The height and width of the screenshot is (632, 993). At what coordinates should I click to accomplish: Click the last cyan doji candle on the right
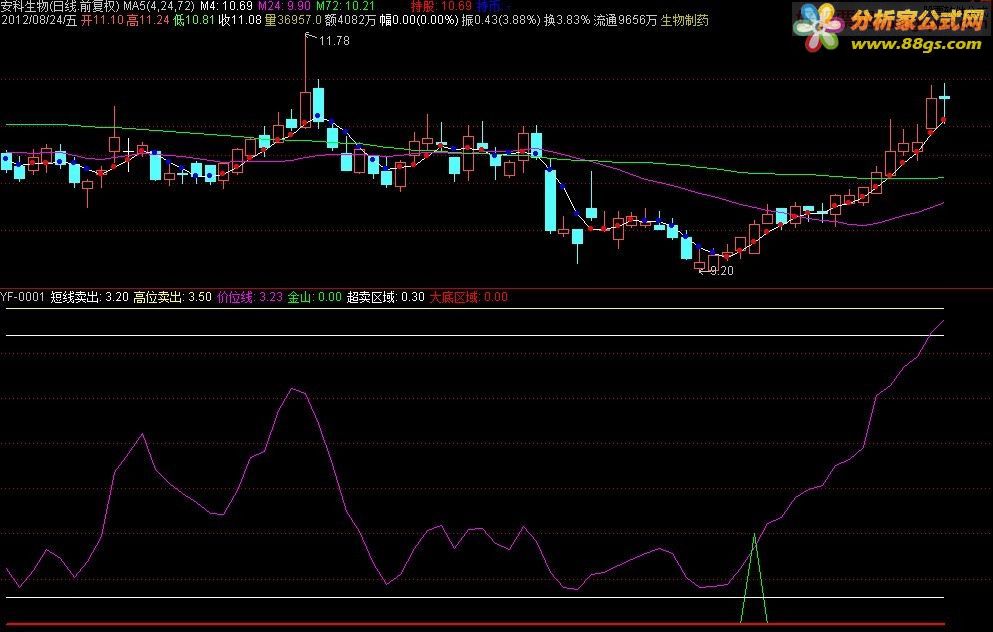(944, 99)
